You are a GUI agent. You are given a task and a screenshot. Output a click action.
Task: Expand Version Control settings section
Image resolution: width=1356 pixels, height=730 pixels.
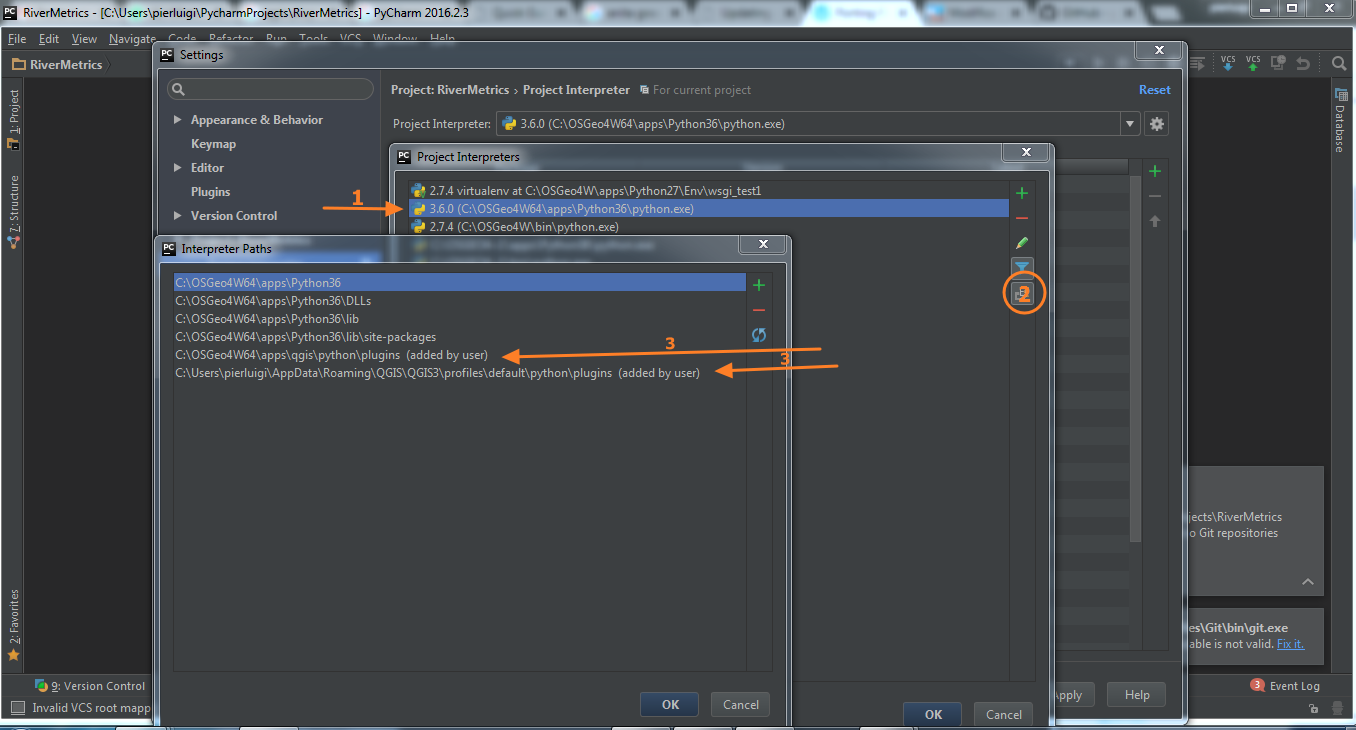pos(178,216)
